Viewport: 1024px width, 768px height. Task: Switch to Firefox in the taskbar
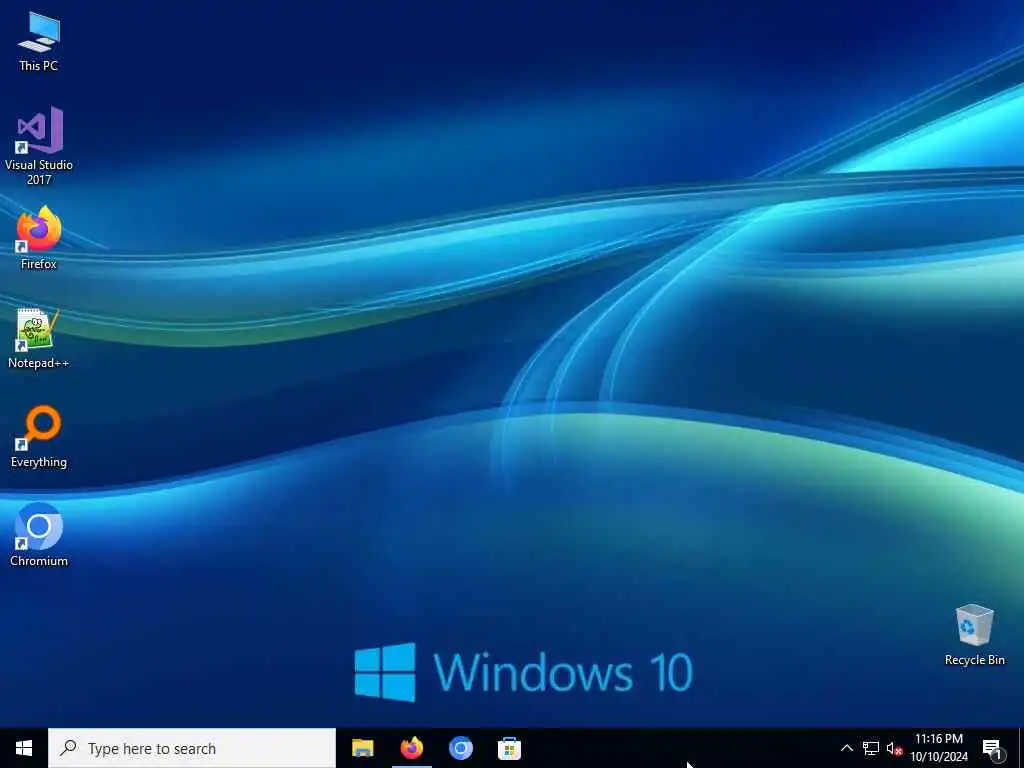(x=411, y=748)
